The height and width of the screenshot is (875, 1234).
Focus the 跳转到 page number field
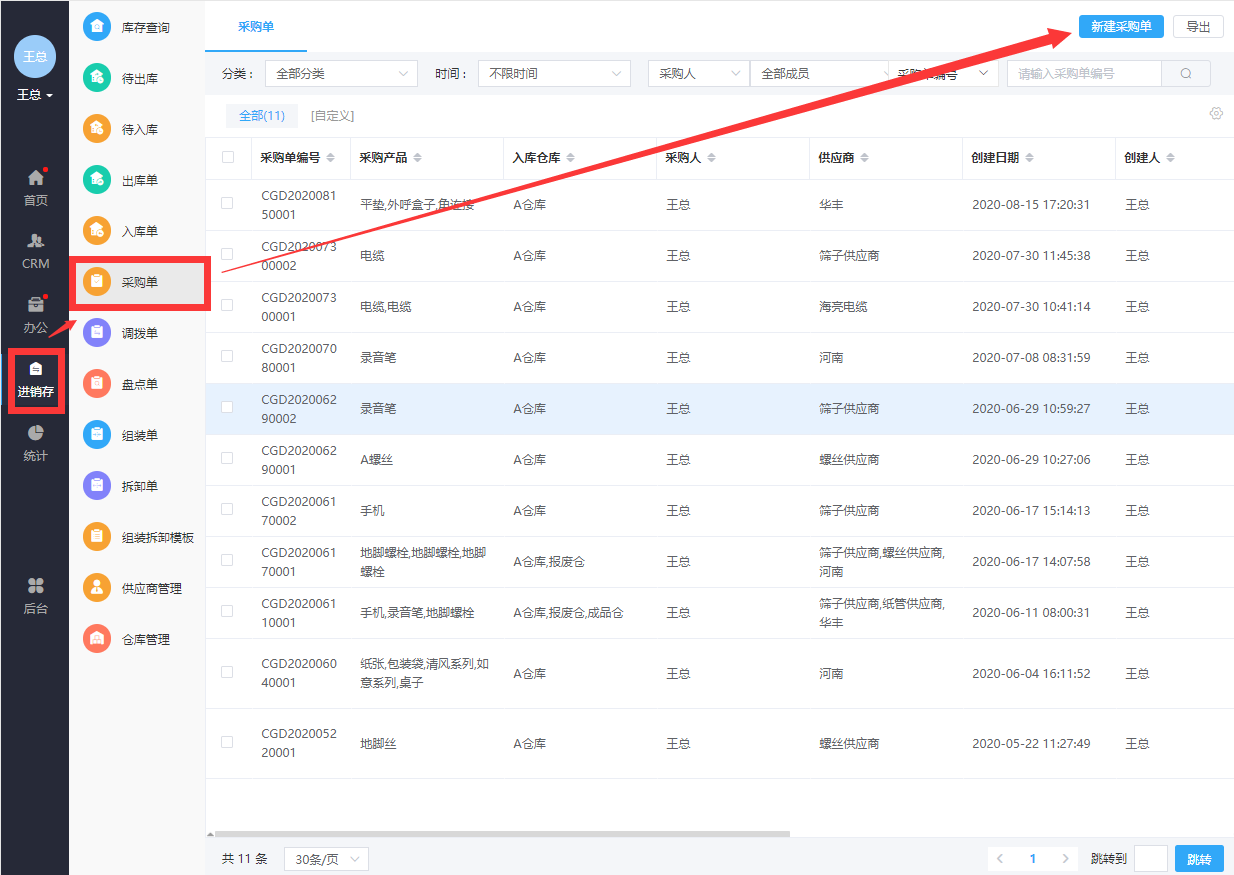tap(1151, 859)
